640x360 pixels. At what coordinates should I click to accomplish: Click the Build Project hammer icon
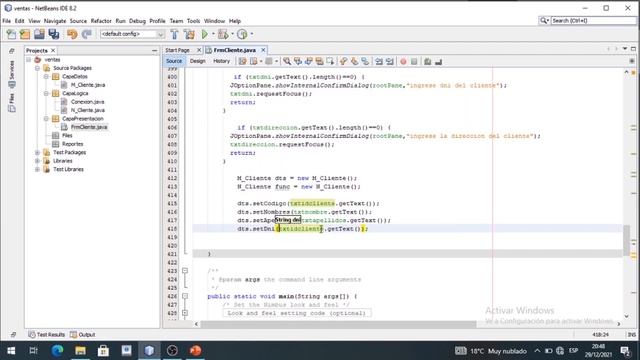pyautogui.click(x=175, y=34)
